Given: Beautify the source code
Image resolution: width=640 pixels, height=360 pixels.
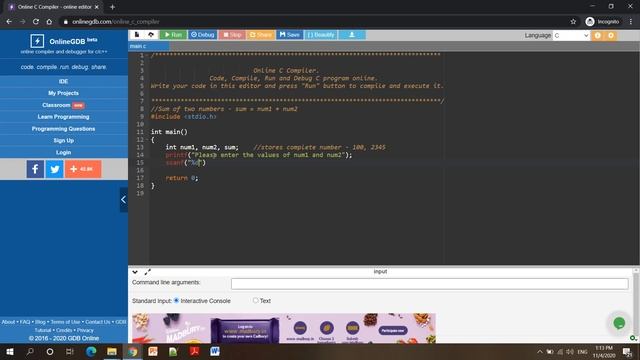Looking at the screenshot, I should [321, 35].
